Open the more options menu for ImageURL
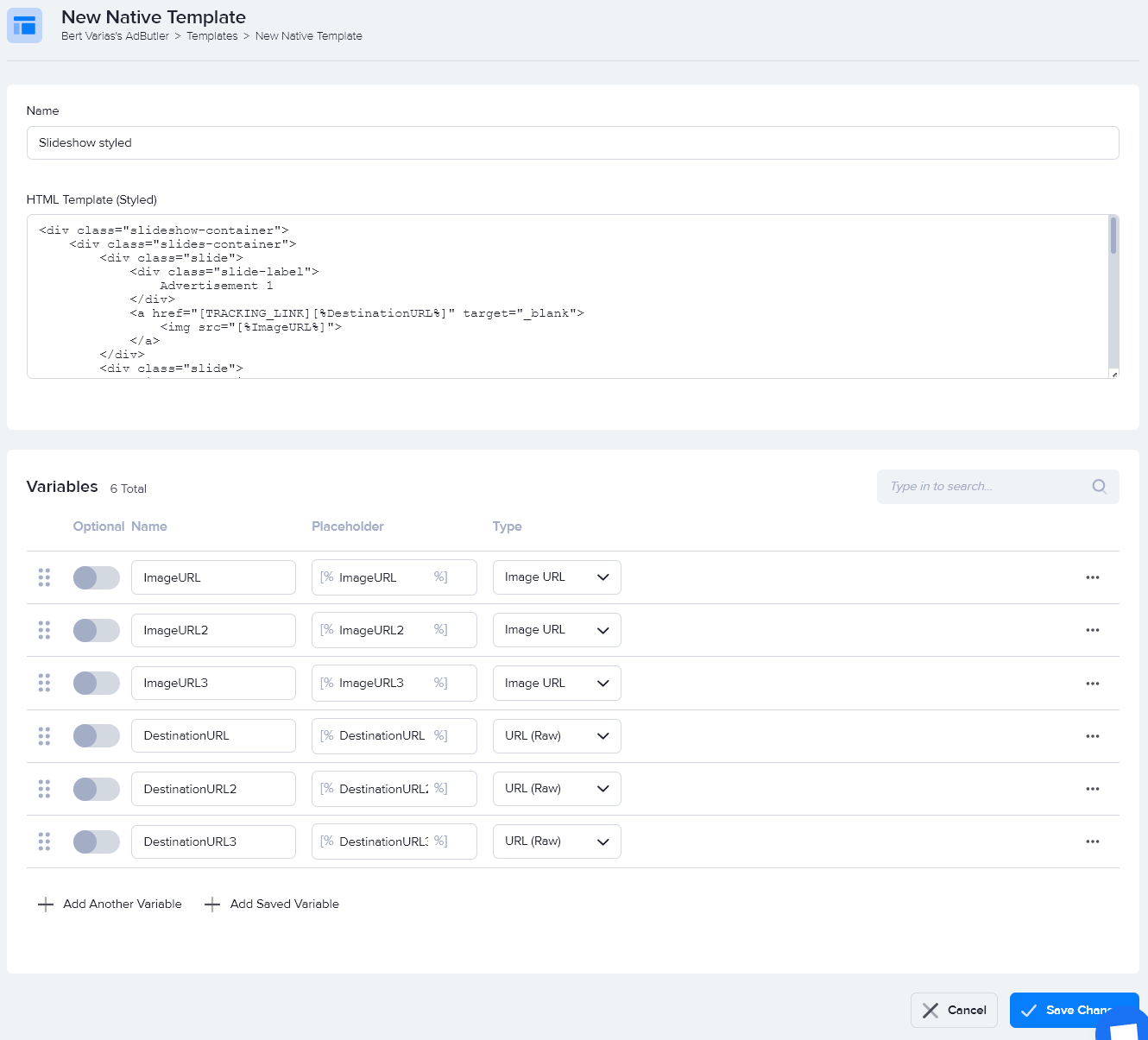The width and height of the screenshot is (1148, 1040). [1093, 577]
